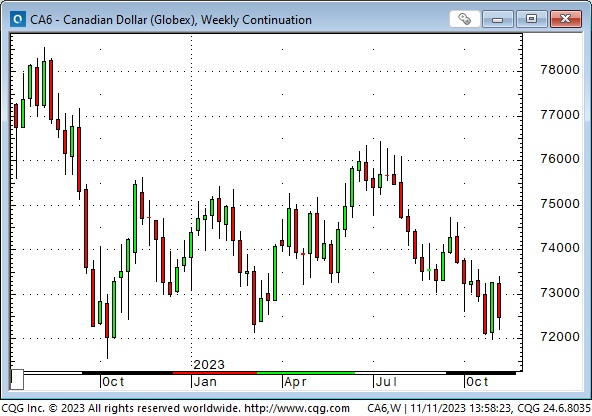Select the 75000 price axis label

click(560, 204)
